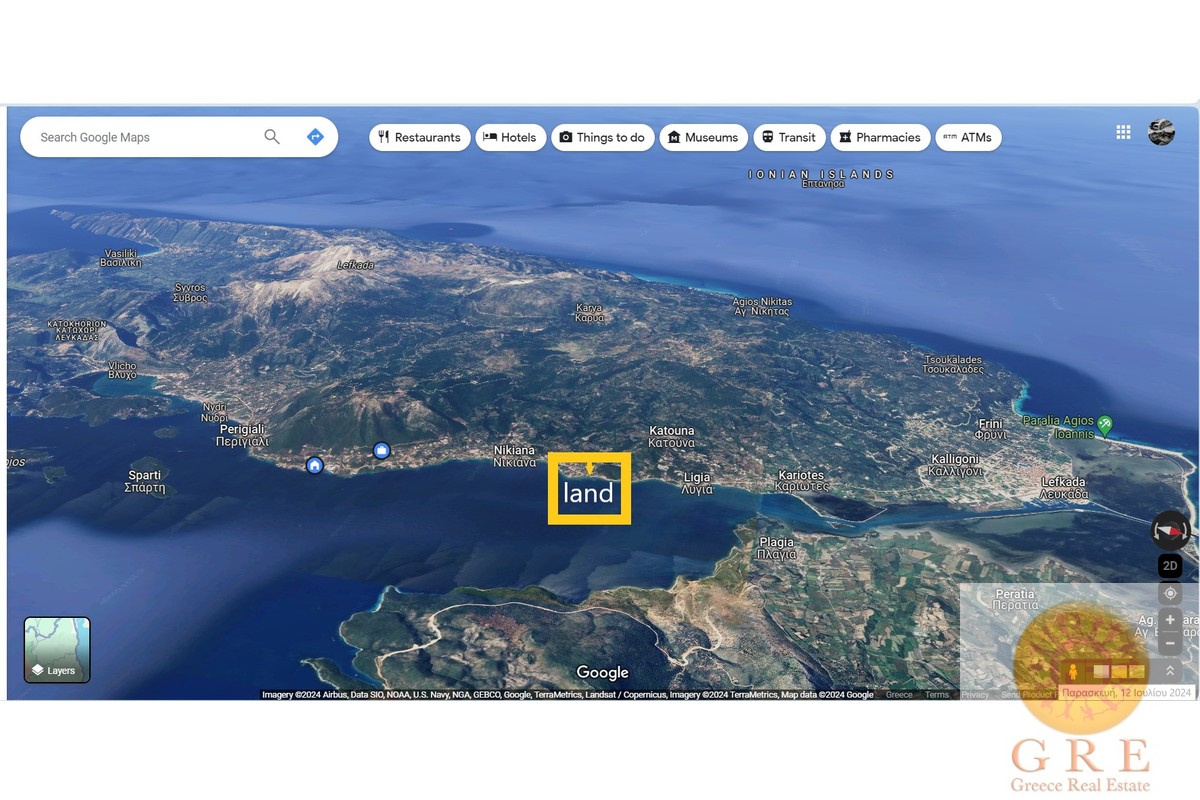Zoom out with the minus button
Viewport: 1200px width, 800px height.
coord(1170,643)
